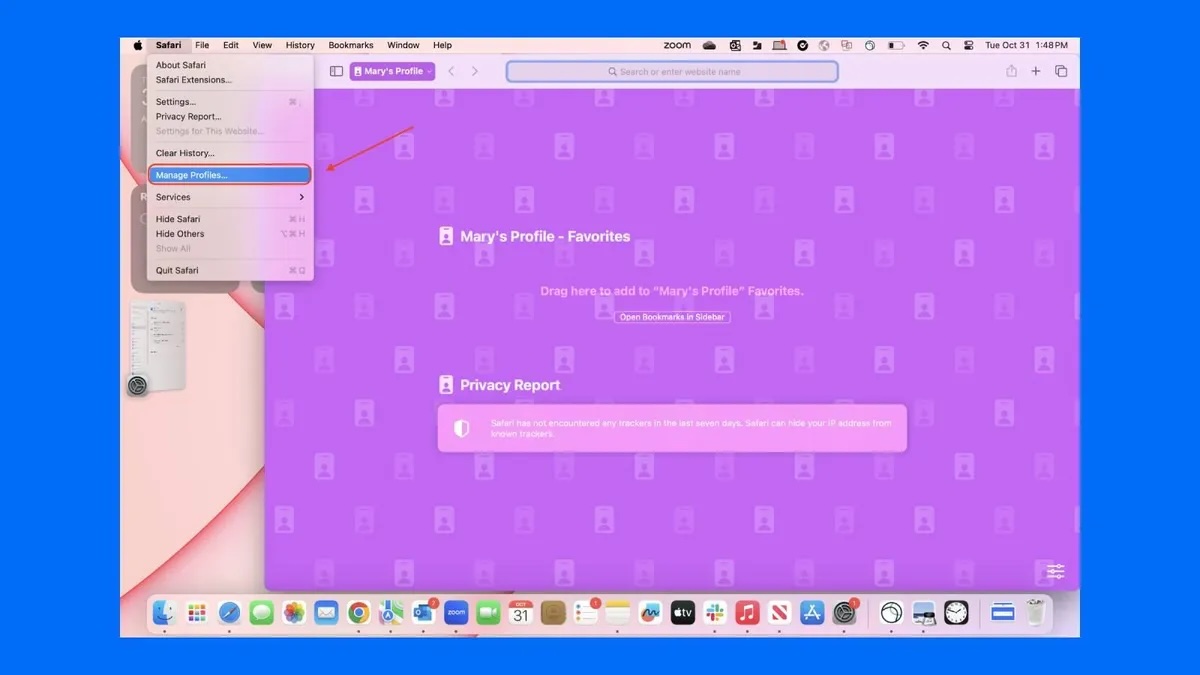This screenshot has width=1200, height=675.
Task: Open News from the Dock
Action: click(x=780, y=613)
